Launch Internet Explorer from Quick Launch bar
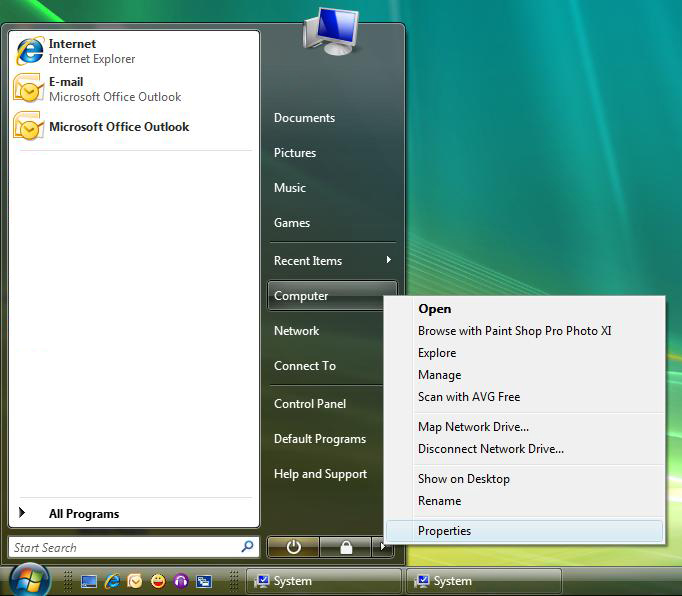Screen dimensions: 682x596 [112, 581]
